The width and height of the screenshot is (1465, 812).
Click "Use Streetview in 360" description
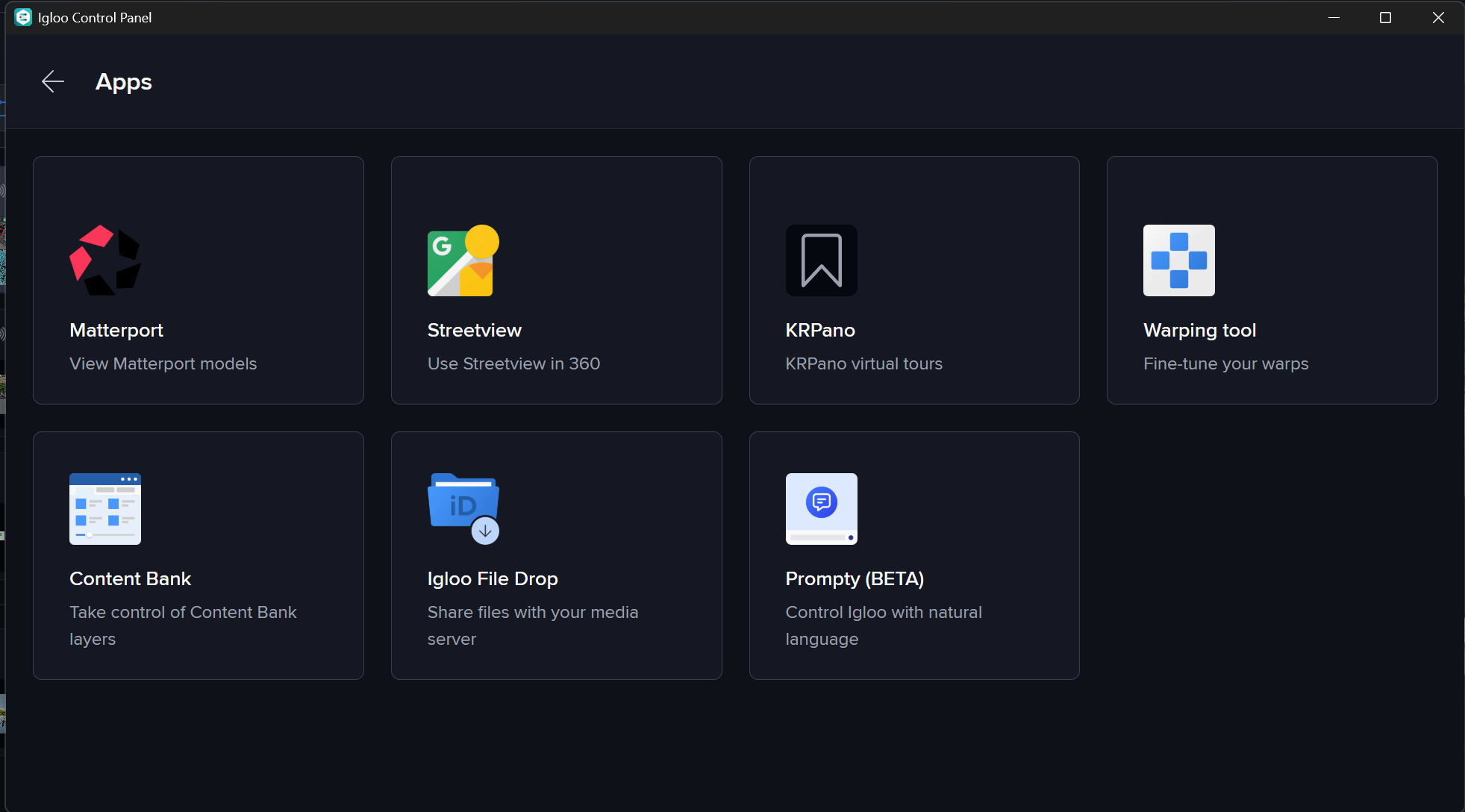click(513, 363)
